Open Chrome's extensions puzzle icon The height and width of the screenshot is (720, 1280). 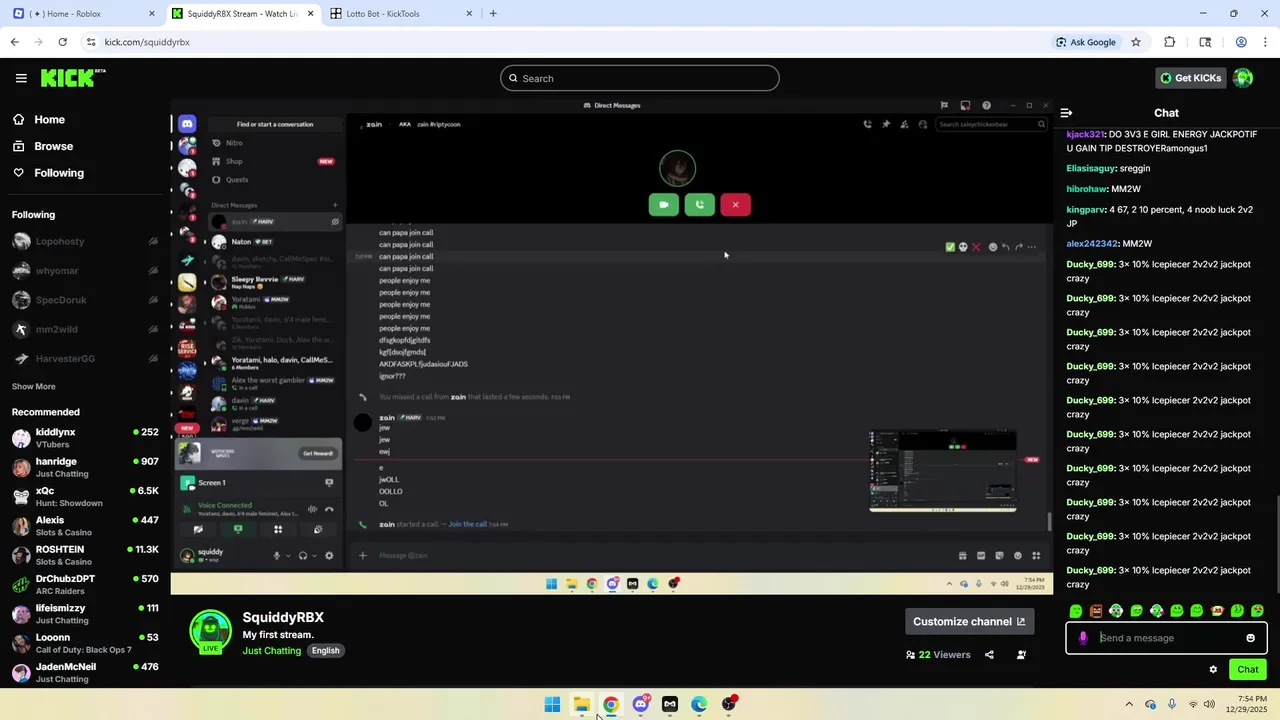pos(1169,42)
